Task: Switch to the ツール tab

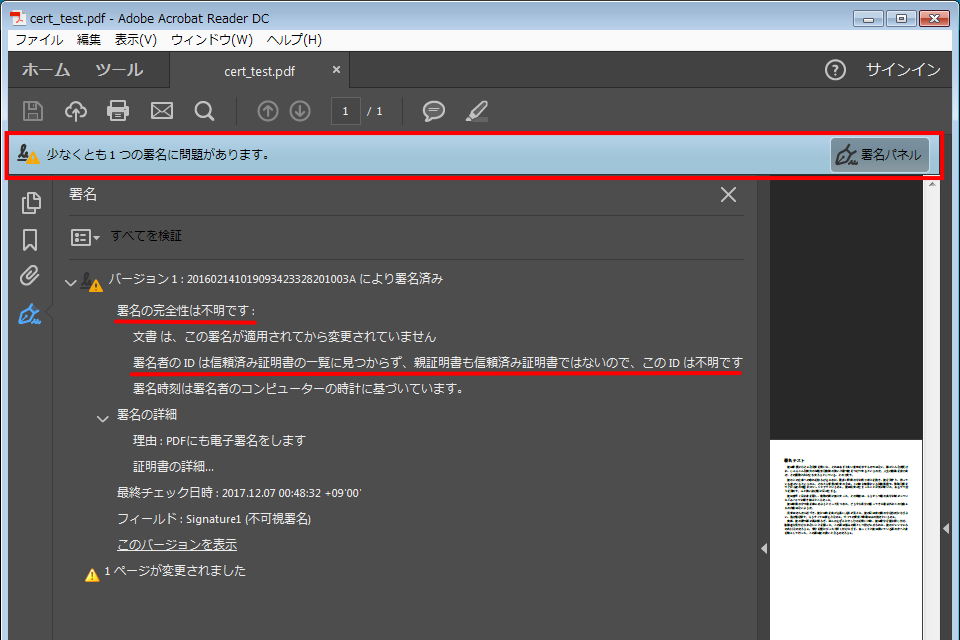Action: pos(119,70)
